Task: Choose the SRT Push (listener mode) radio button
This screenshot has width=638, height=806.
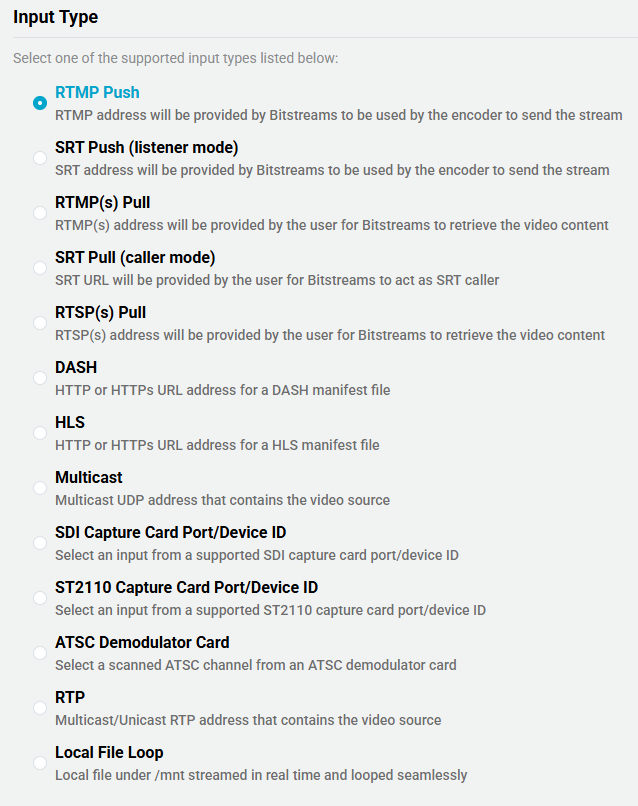Action: [x=40, y=158]
